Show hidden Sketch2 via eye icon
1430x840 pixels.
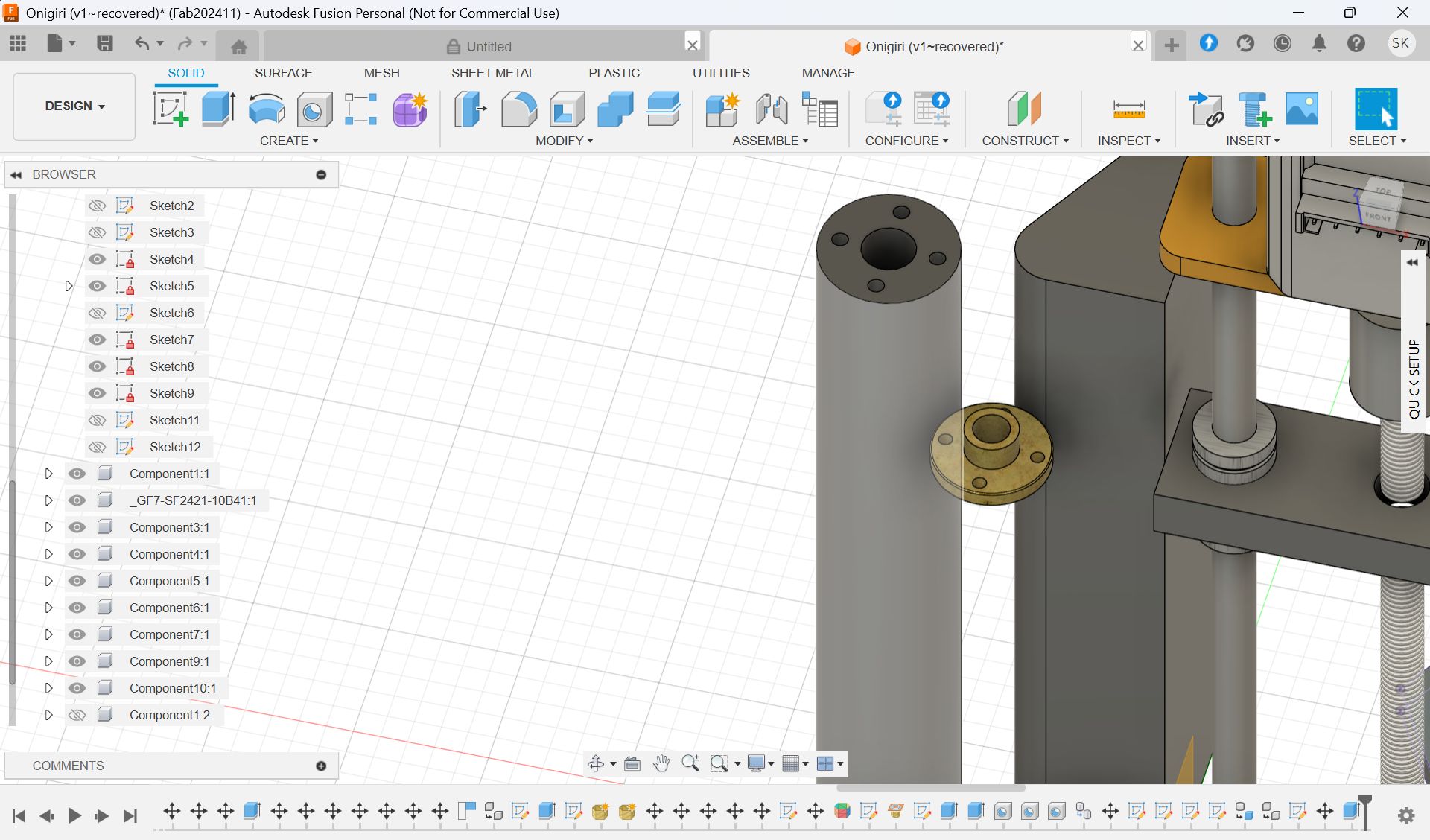pyautogui.click(x=97, y=206)
